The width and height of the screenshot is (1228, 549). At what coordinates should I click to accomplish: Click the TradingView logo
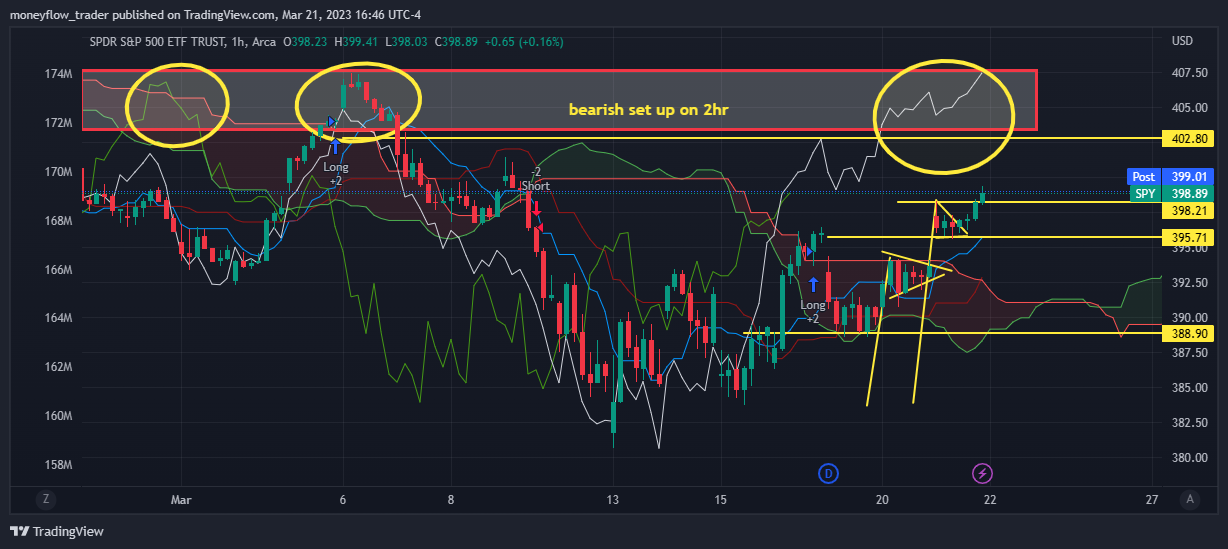[x=57, y=531]
